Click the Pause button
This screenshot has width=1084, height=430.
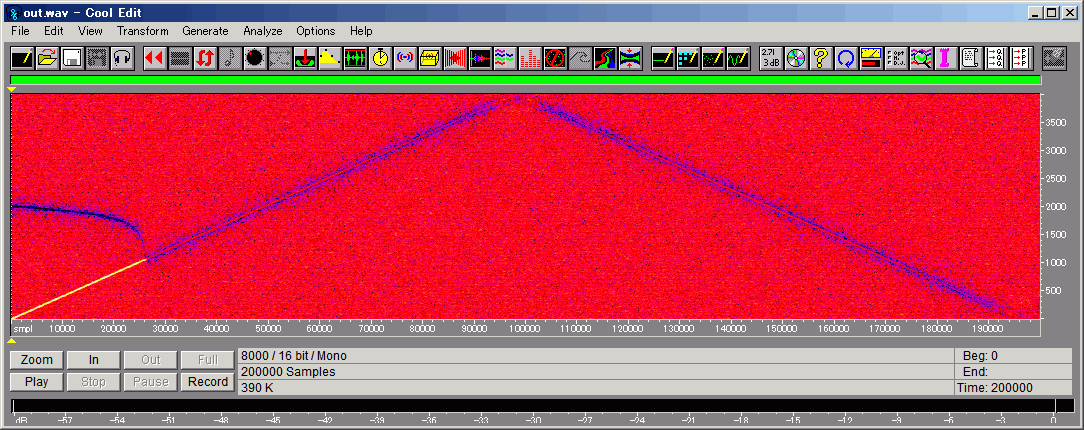coord(151,382)
